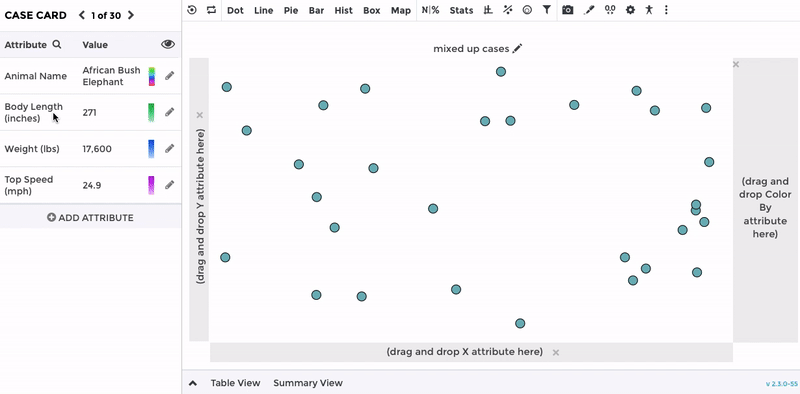
Task: Select the Hist plot type
Action: (x=343, y=10)
